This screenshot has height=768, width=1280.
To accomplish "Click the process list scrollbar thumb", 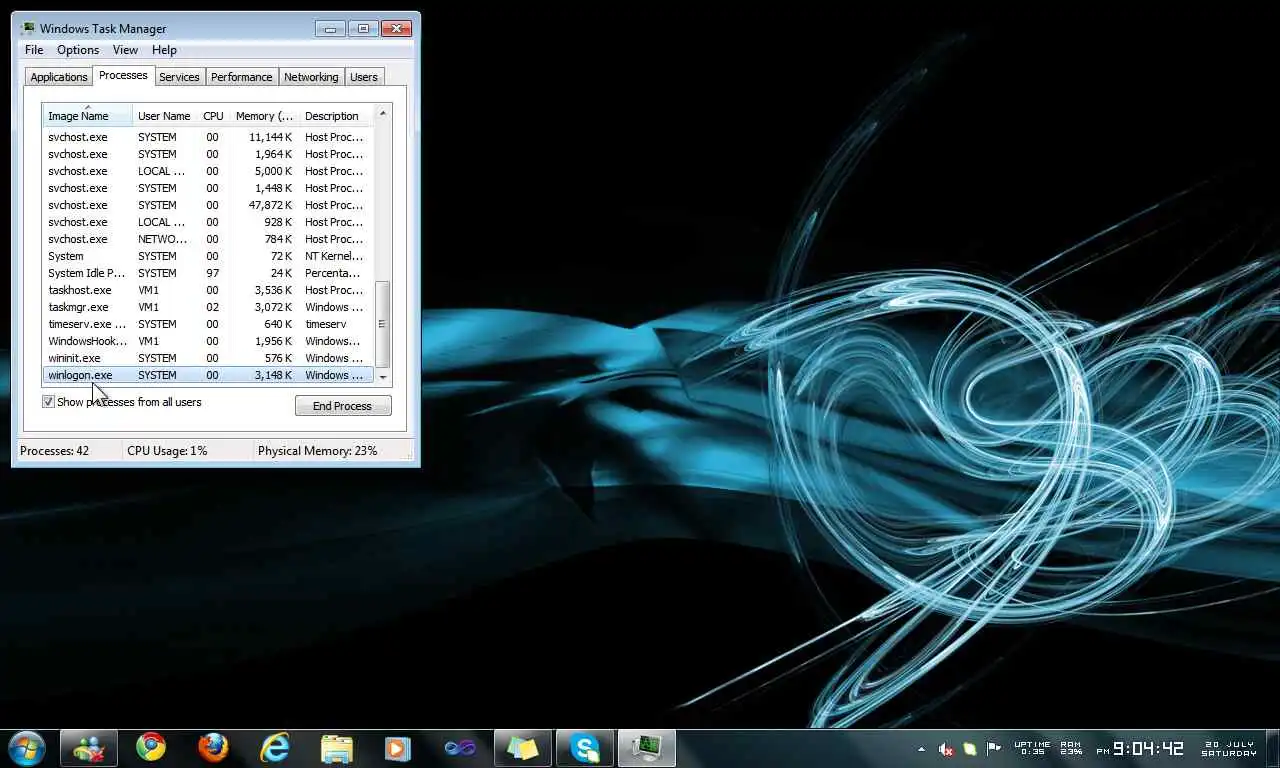I will (x=382, y=323).
